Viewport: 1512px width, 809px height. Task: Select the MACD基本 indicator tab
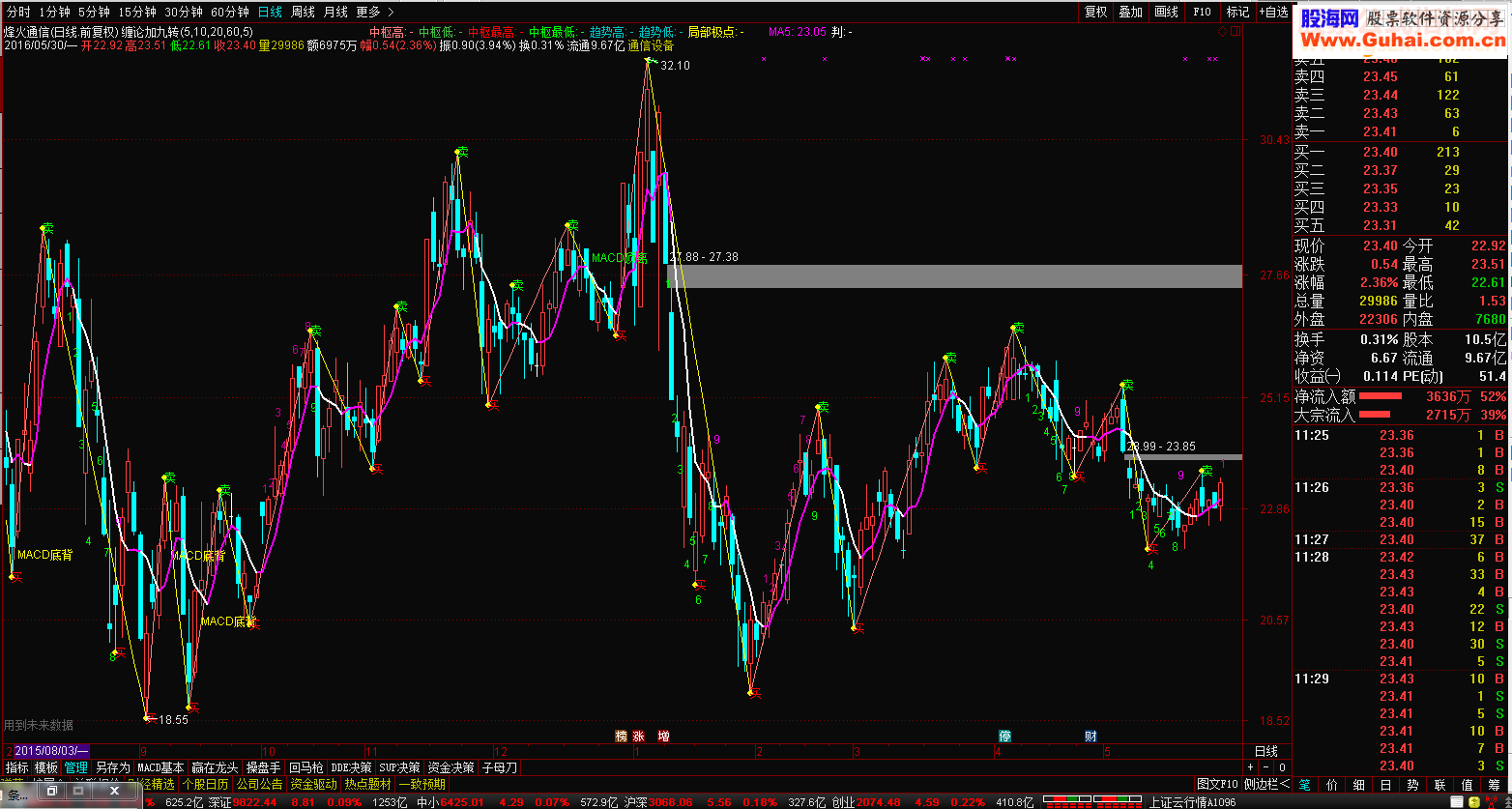coord(160,767)
